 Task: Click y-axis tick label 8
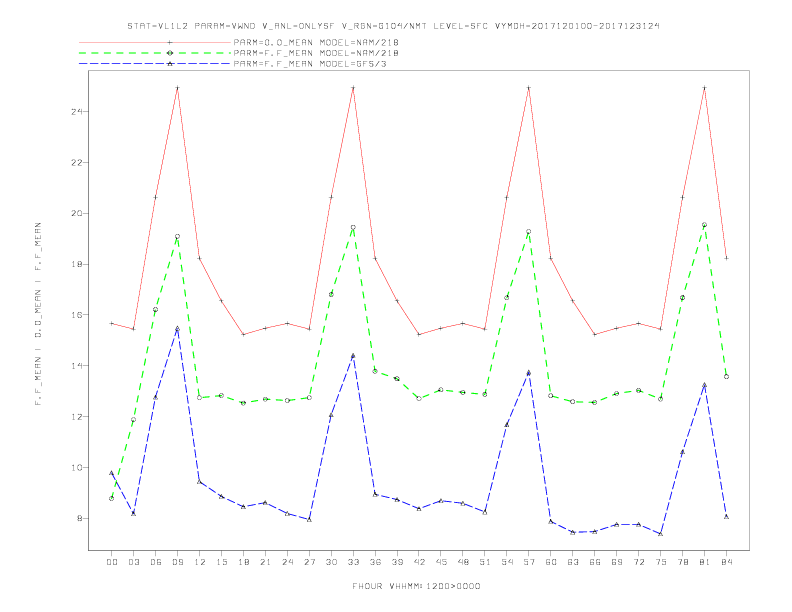click(80, 519)
